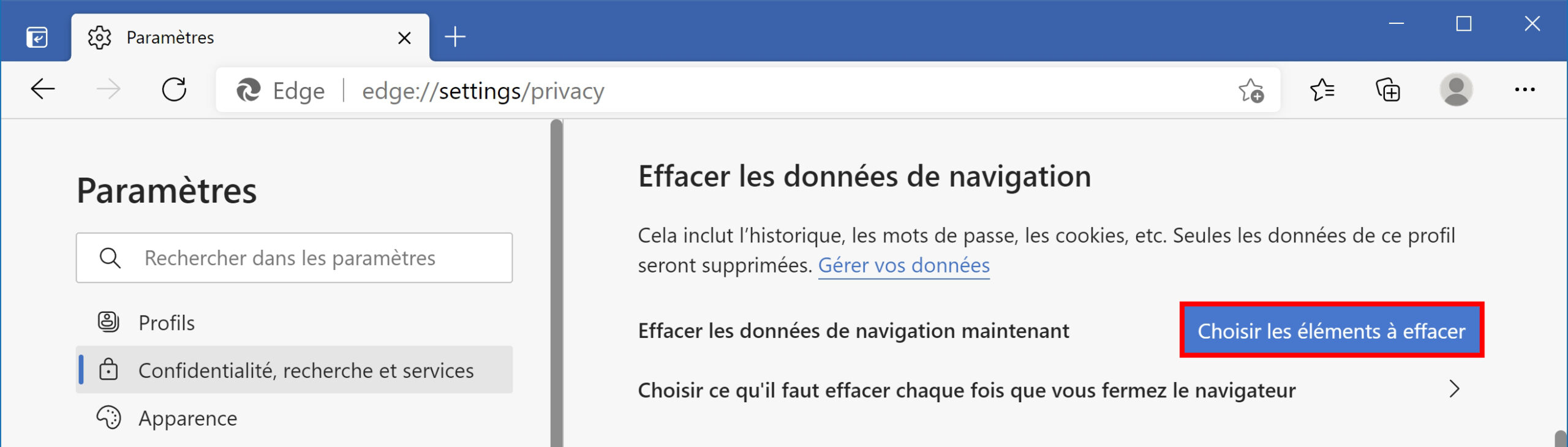1568x447 pixels.
Task: Close the Paramètres tab
Action: coord(404,38)
